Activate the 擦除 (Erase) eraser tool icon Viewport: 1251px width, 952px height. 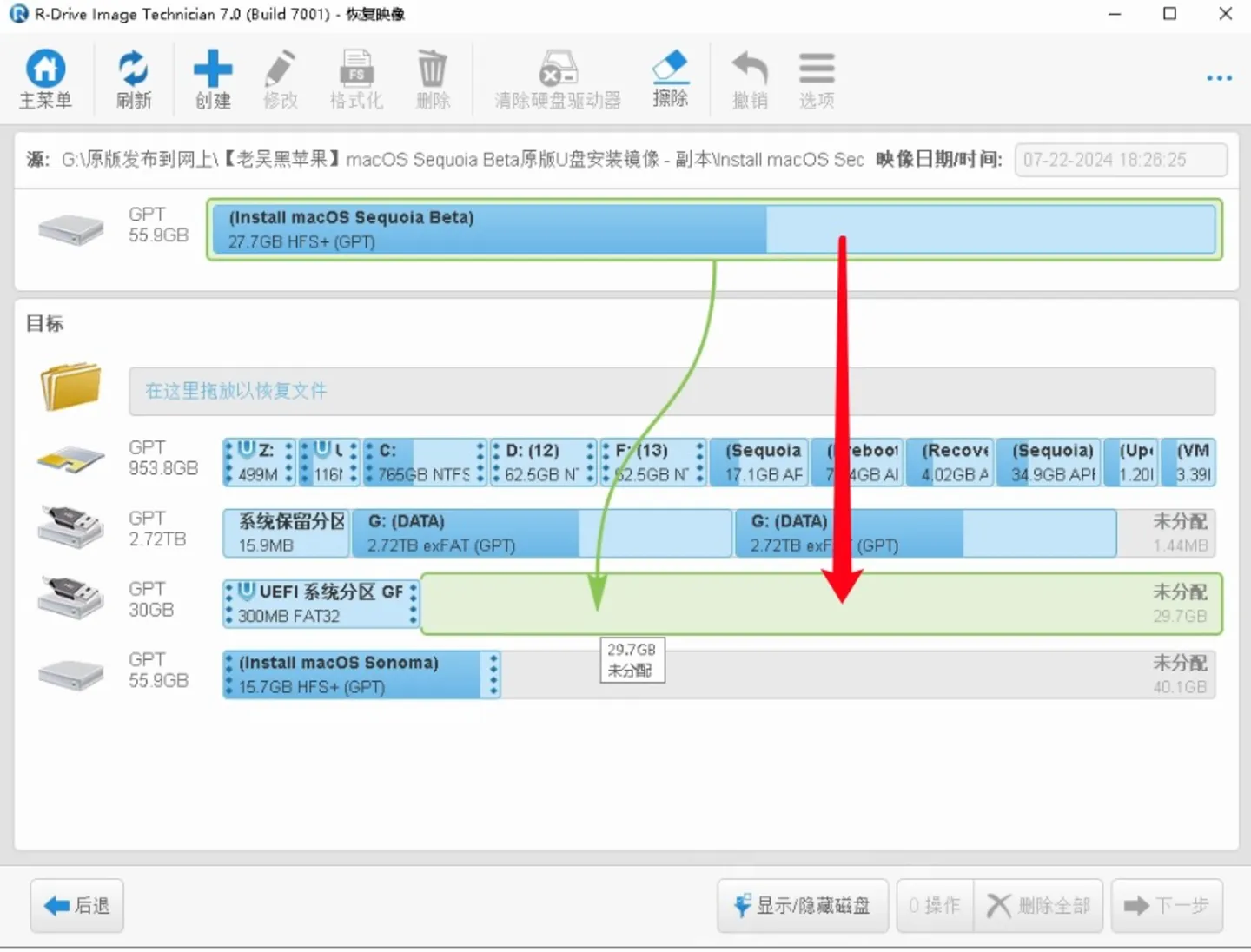670,78
